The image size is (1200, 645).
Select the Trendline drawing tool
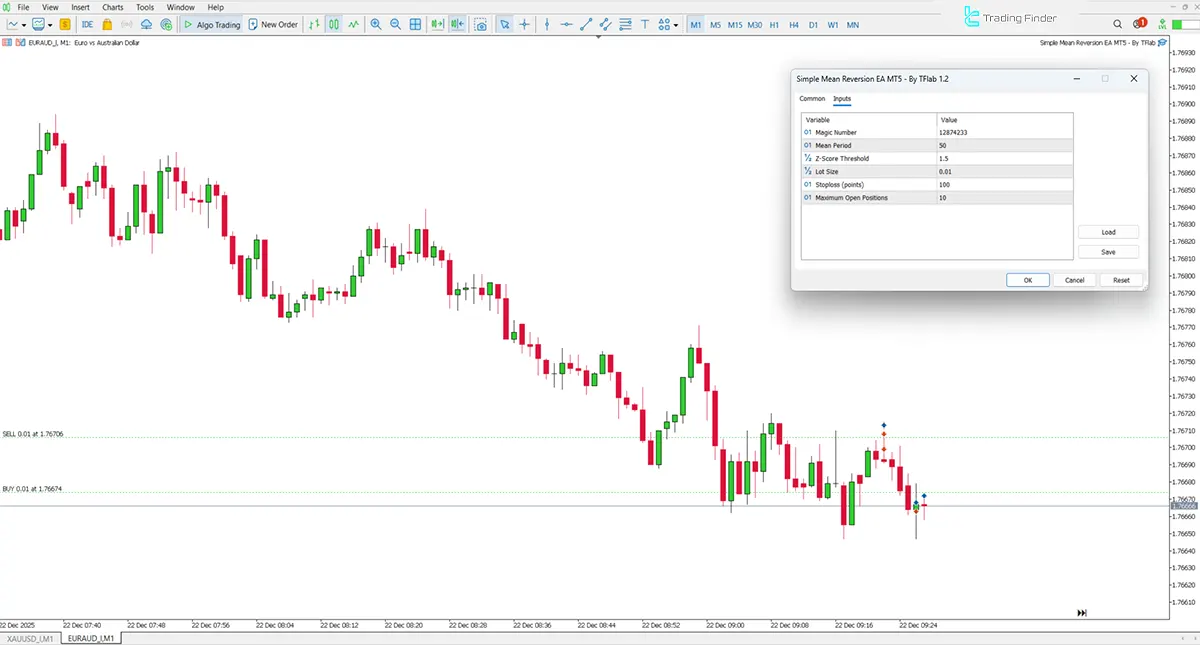pos(586,24)
